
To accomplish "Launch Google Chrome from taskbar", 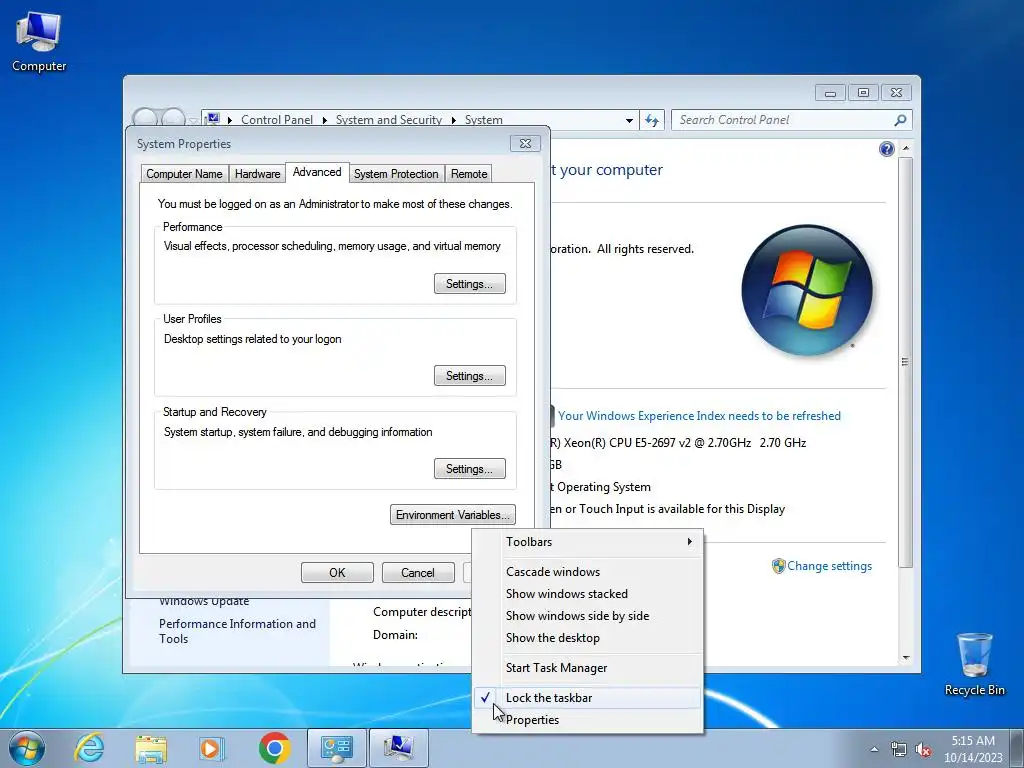I will (274, 748).
